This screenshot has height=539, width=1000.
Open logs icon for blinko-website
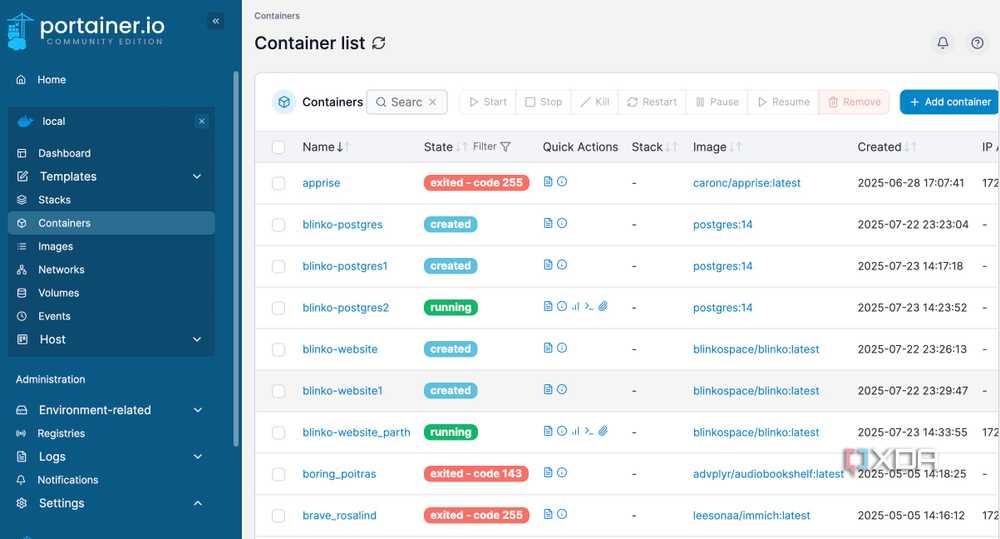click(548, 348)
